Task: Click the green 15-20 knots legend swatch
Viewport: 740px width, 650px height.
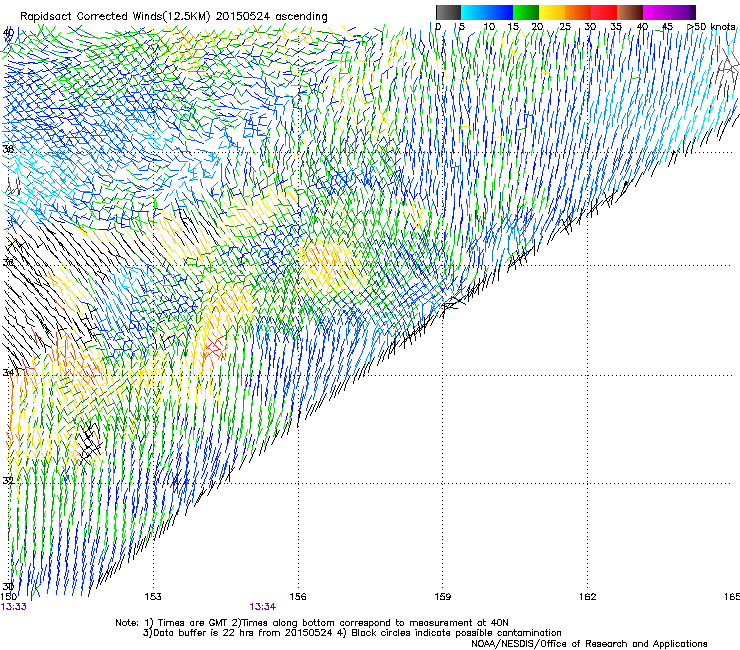Action: tap(526, 12)
